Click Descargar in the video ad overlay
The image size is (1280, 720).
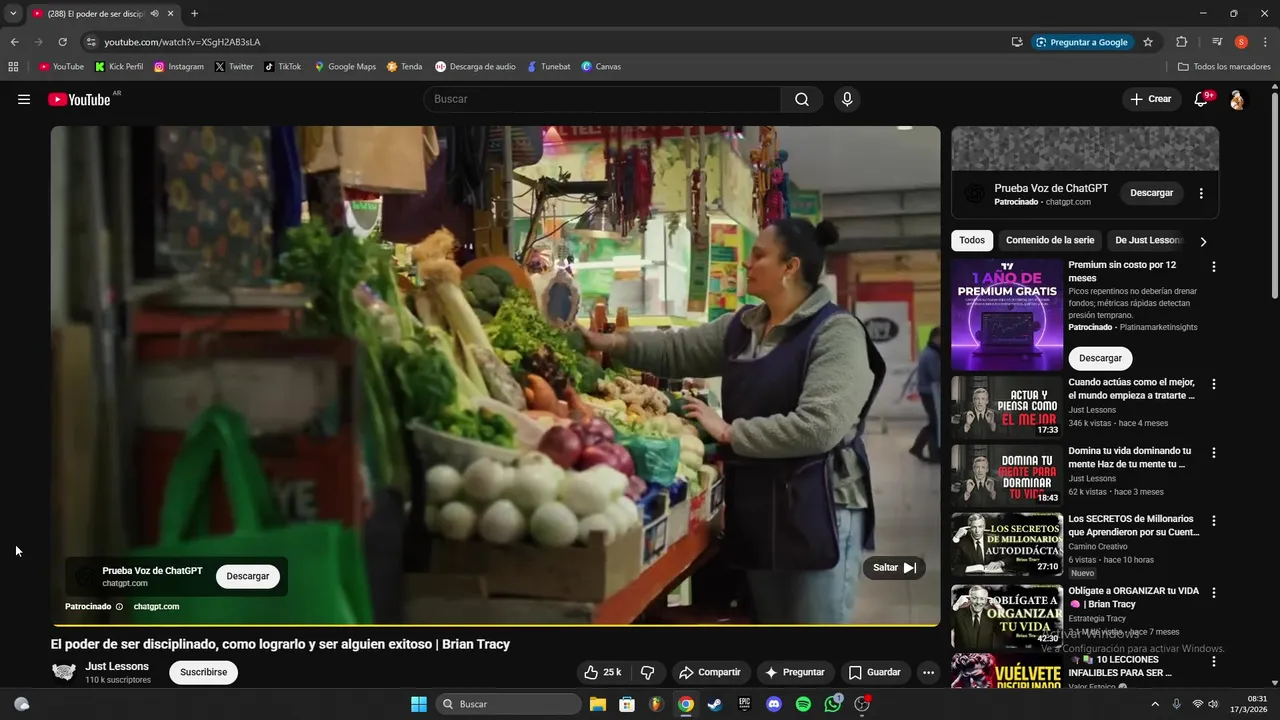pos(248,576)
